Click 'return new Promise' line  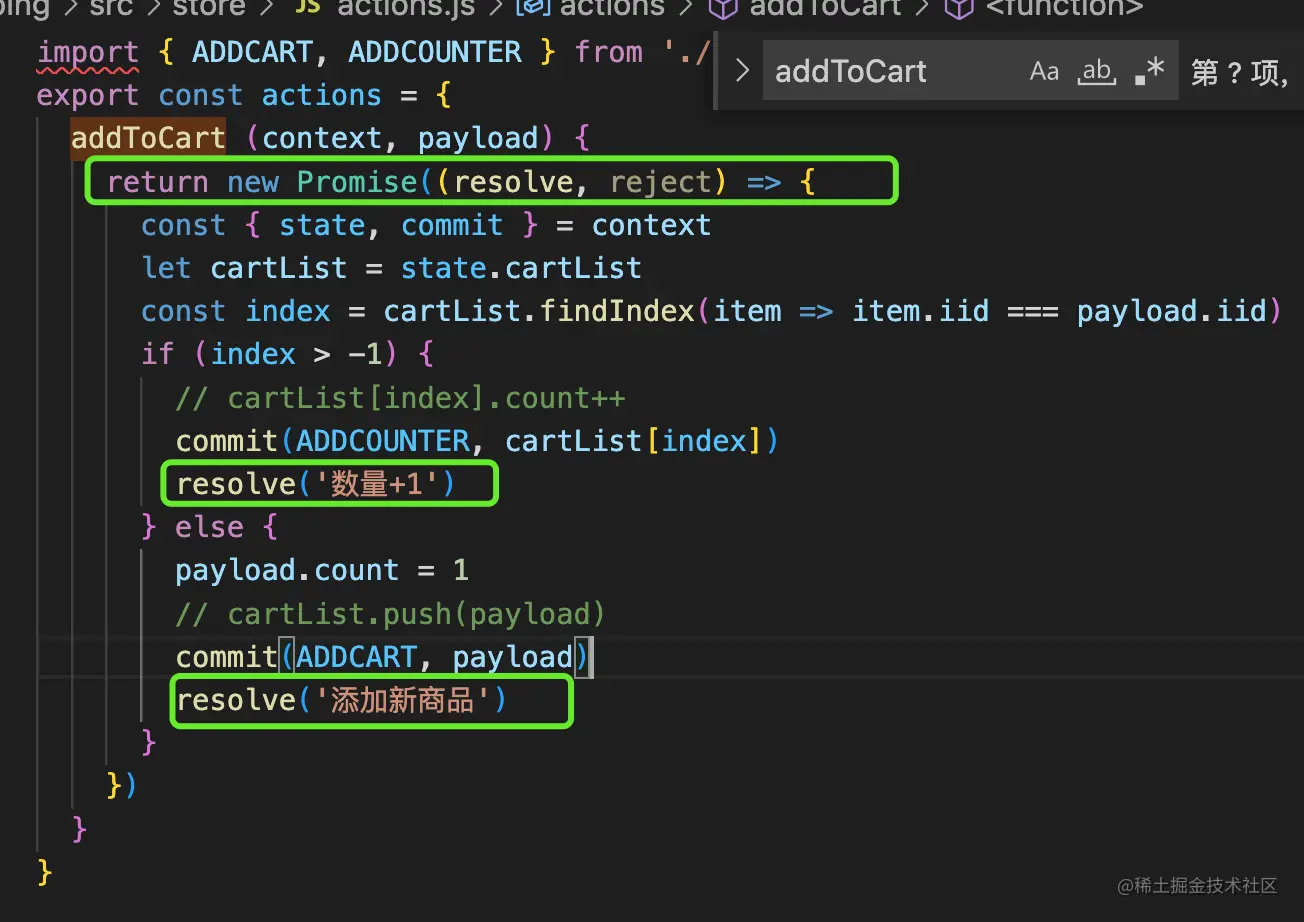[463, 182]
